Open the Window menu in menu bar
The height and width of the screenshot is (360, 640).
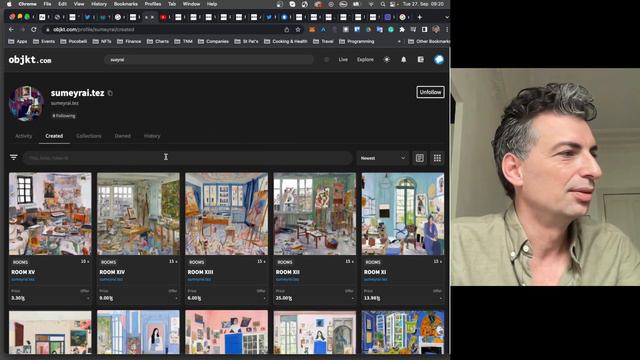191,4
